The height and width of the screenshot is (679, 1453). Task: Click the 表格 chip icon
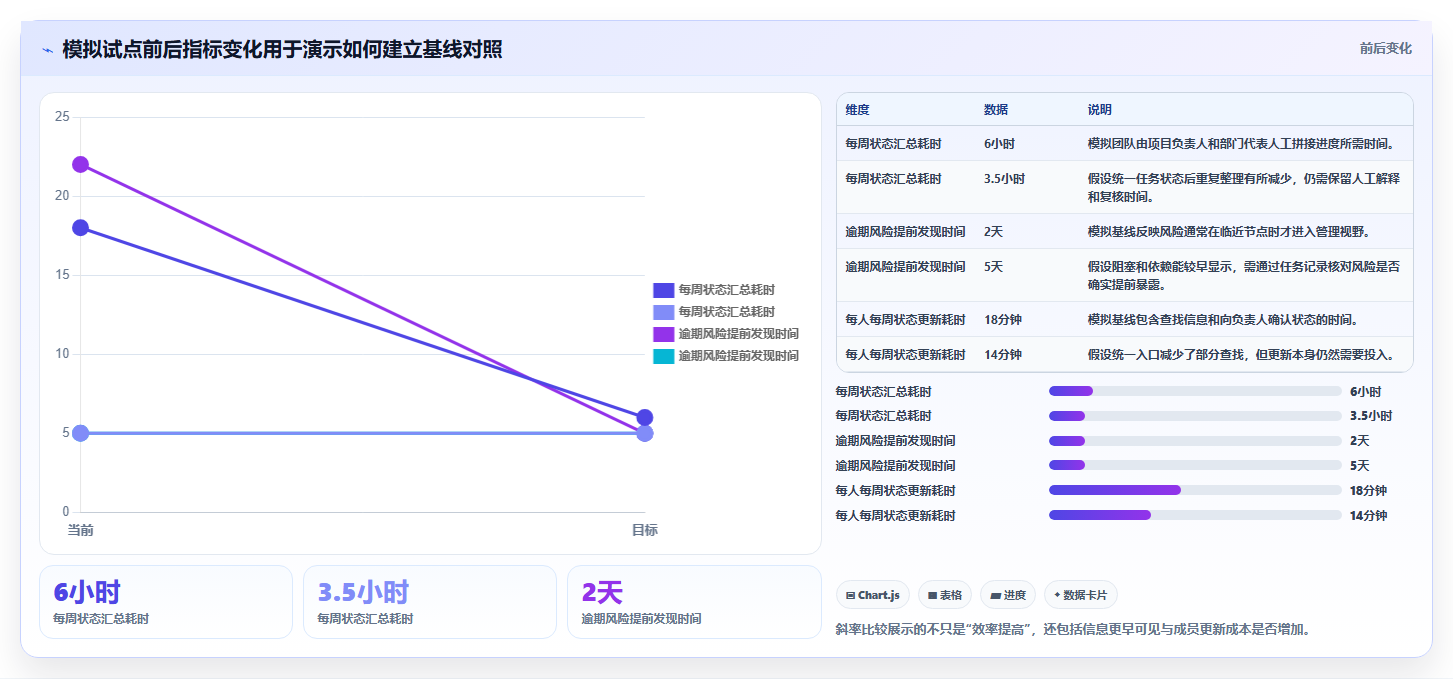[x=932, y=595]
